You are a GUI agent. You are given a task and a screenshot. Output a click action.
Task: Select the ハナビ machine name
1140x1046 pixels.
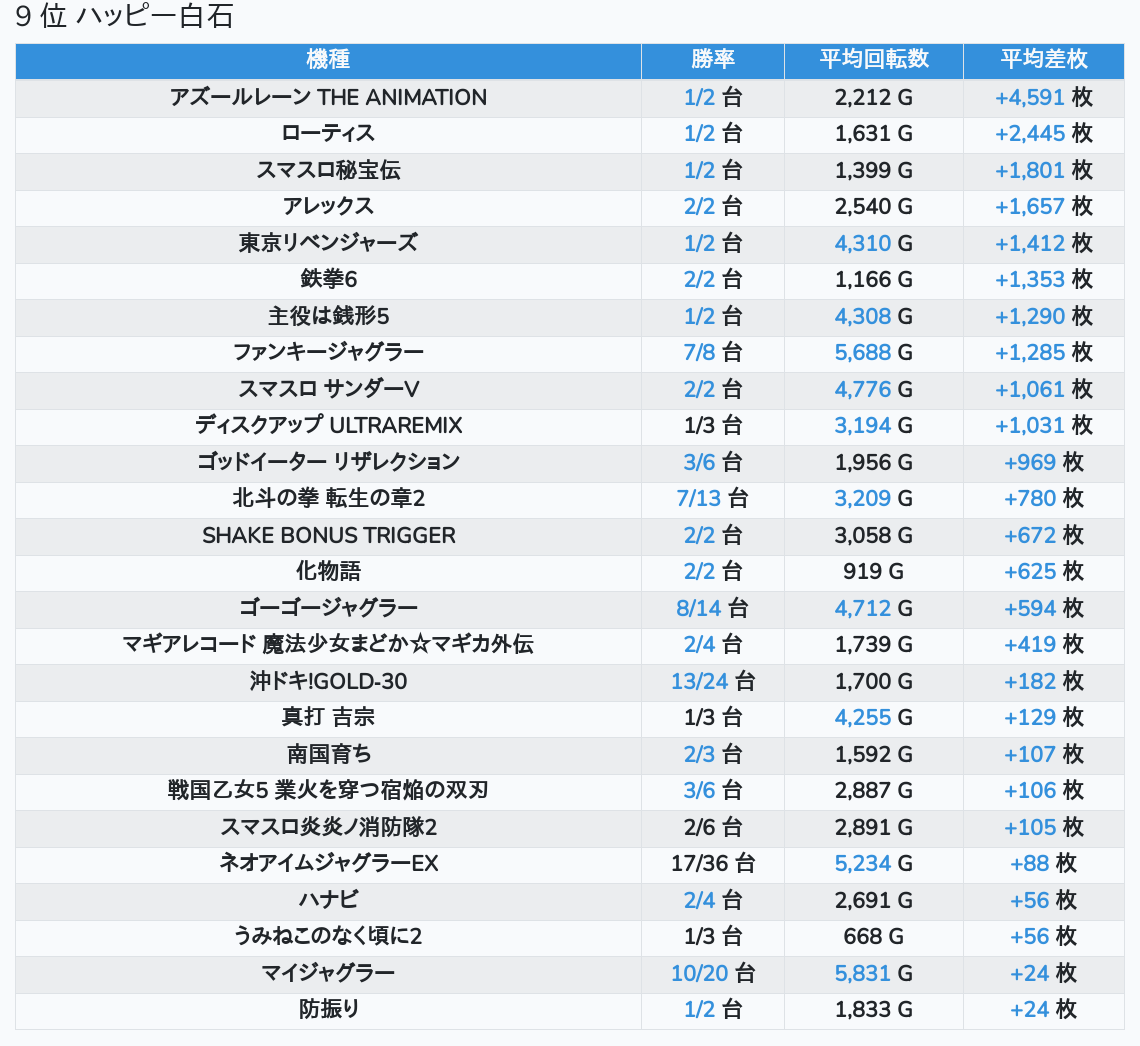[328, 900]
